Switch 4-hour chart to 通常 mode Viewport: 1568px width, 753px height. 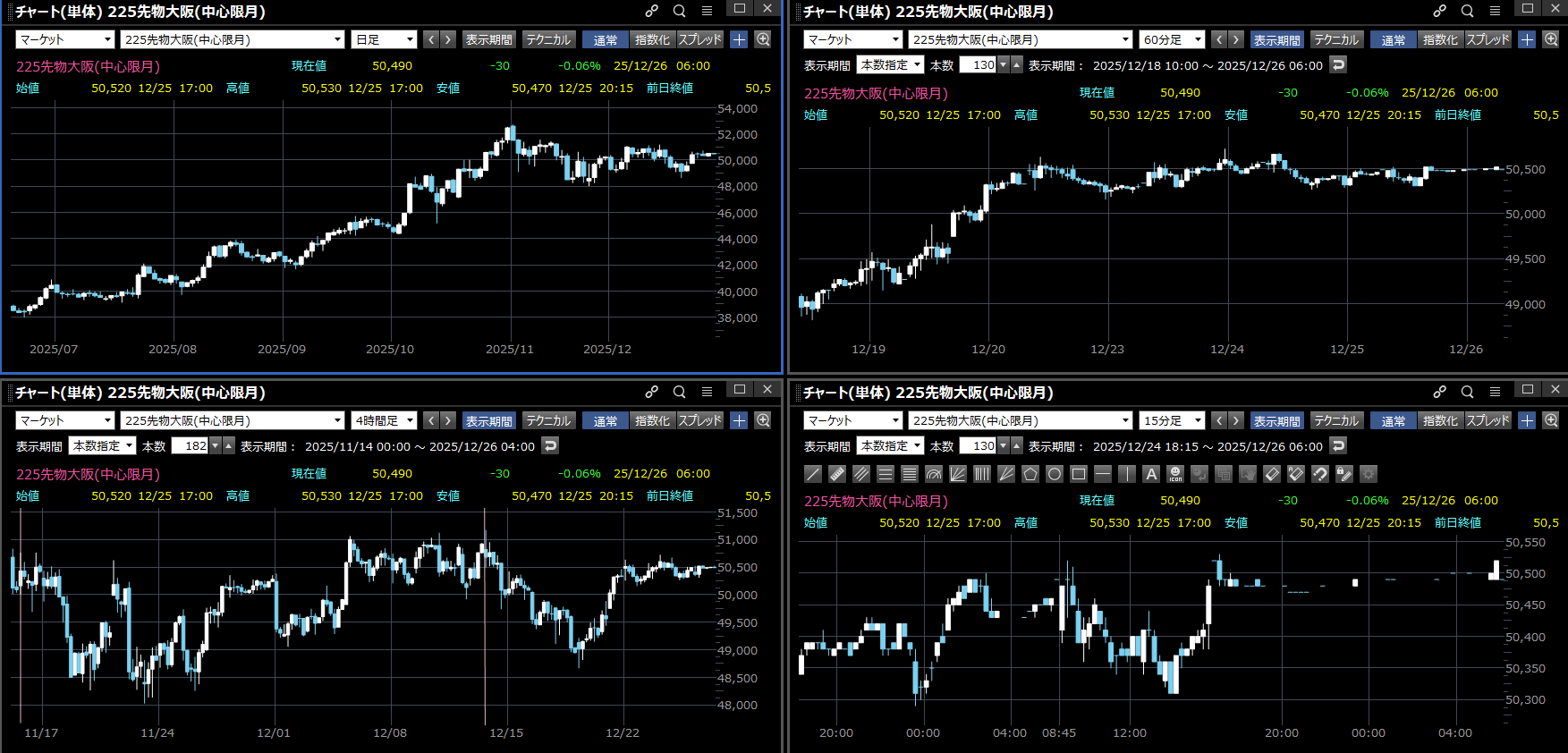[x=605, y=420]
